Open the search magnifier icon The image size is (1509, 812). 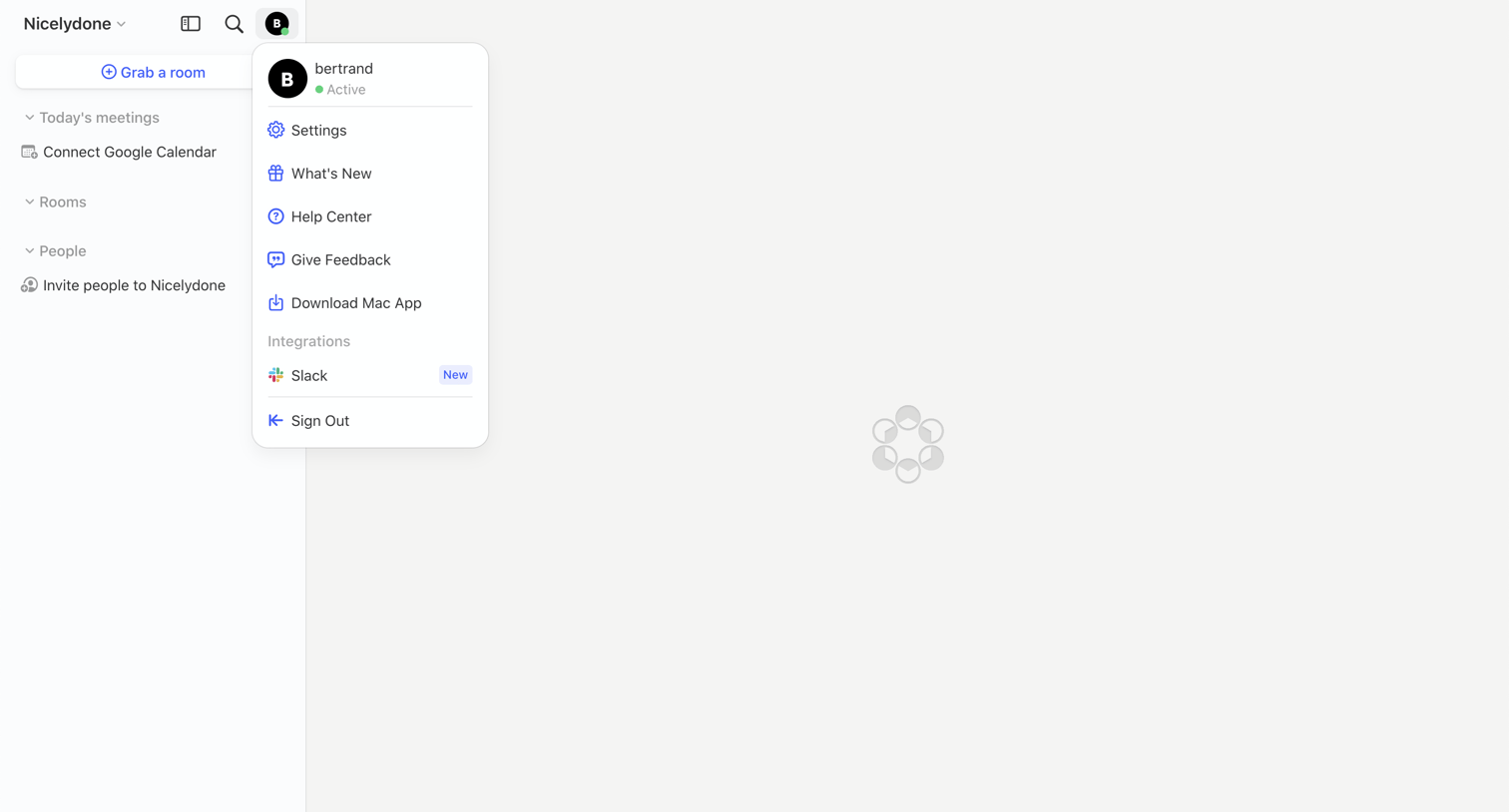(234, 24)
